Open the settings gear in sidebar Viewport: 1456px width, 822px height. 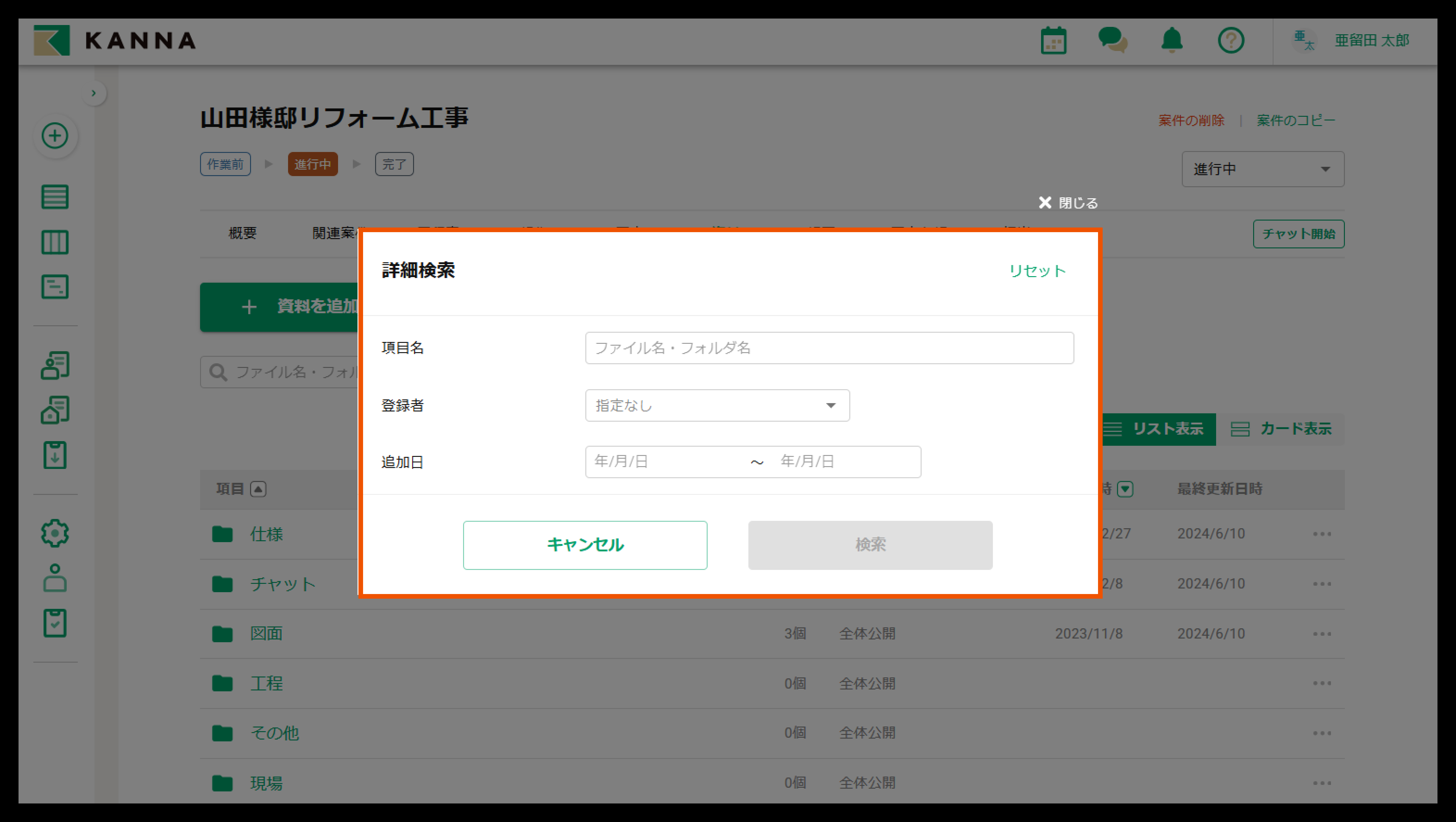(55, 533)
